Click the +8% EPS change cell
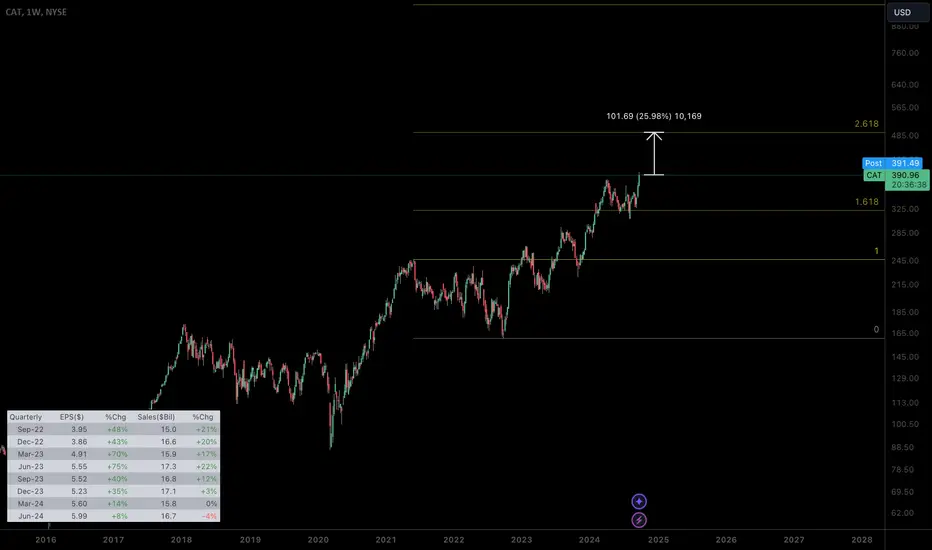Screen dimensions: 932x550 [119, 516]
